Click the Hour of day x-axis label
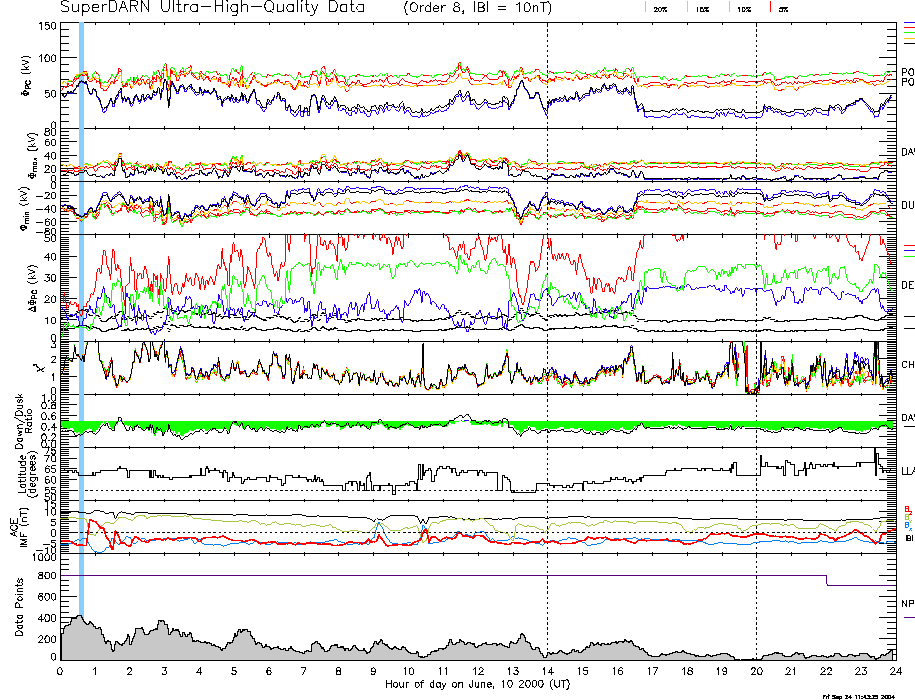The image size is (915, 700). pos(477,685)
